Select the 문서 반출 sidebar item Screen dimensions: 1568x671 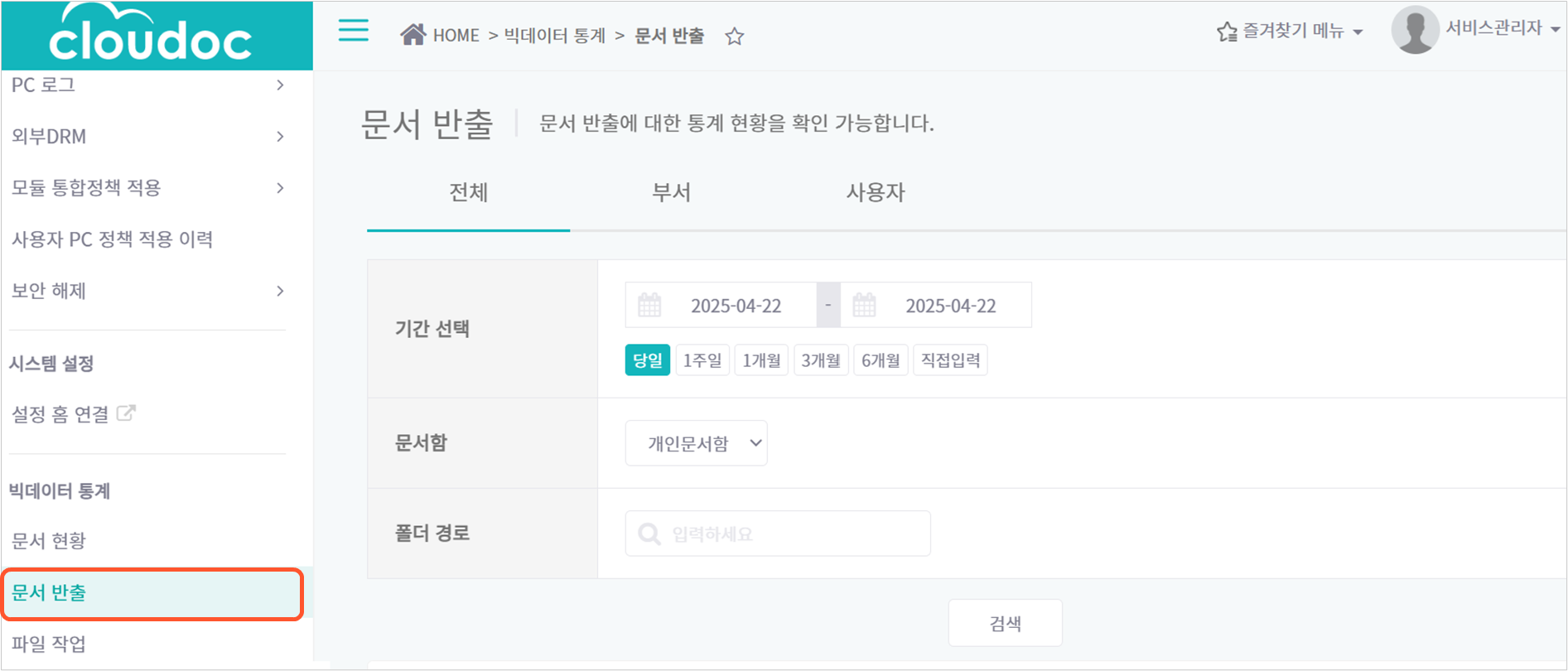coord(152,593)
